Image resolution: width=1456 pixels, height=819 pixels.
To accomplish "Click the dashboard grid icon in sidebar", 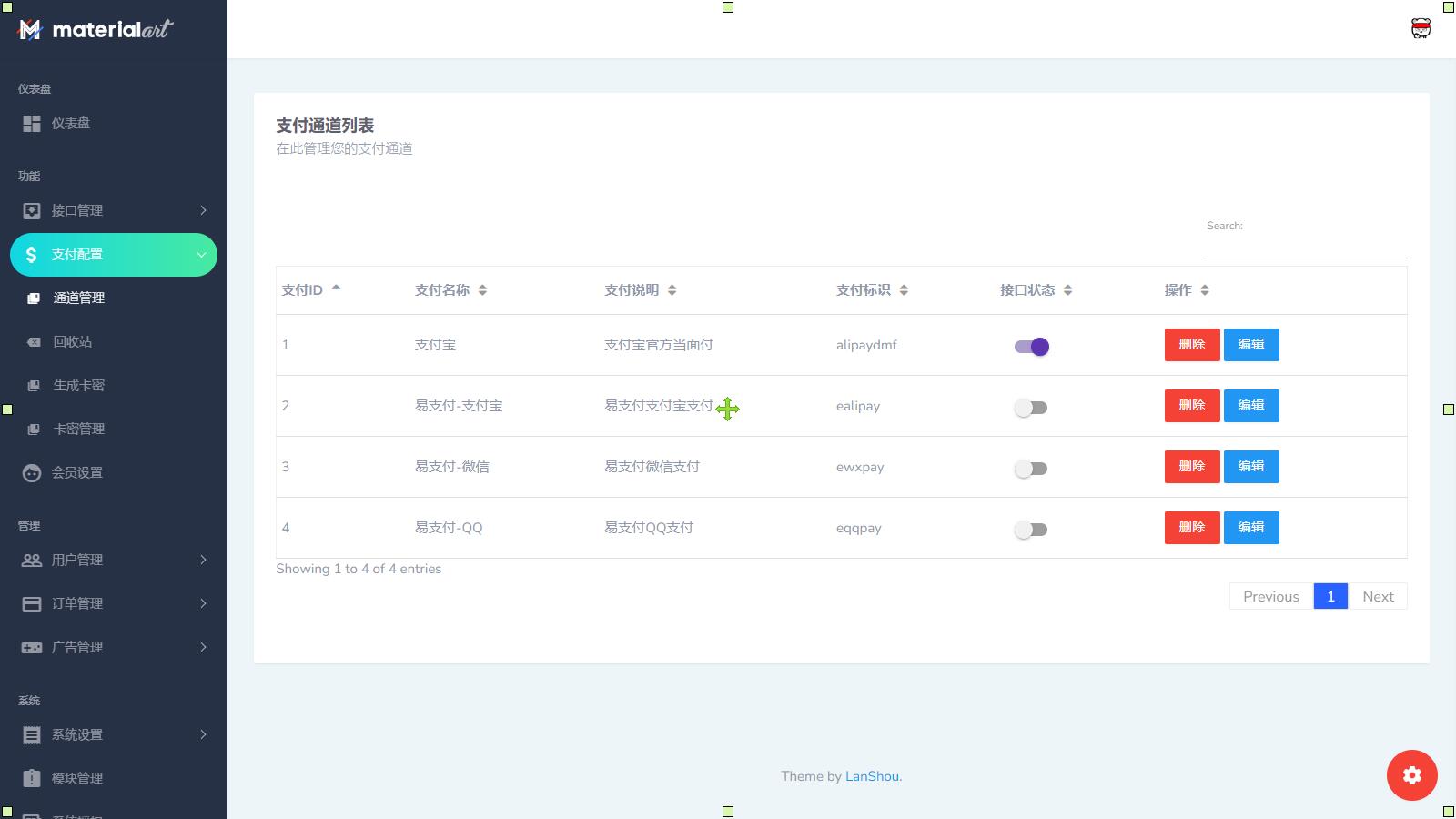I will [32, 124].
